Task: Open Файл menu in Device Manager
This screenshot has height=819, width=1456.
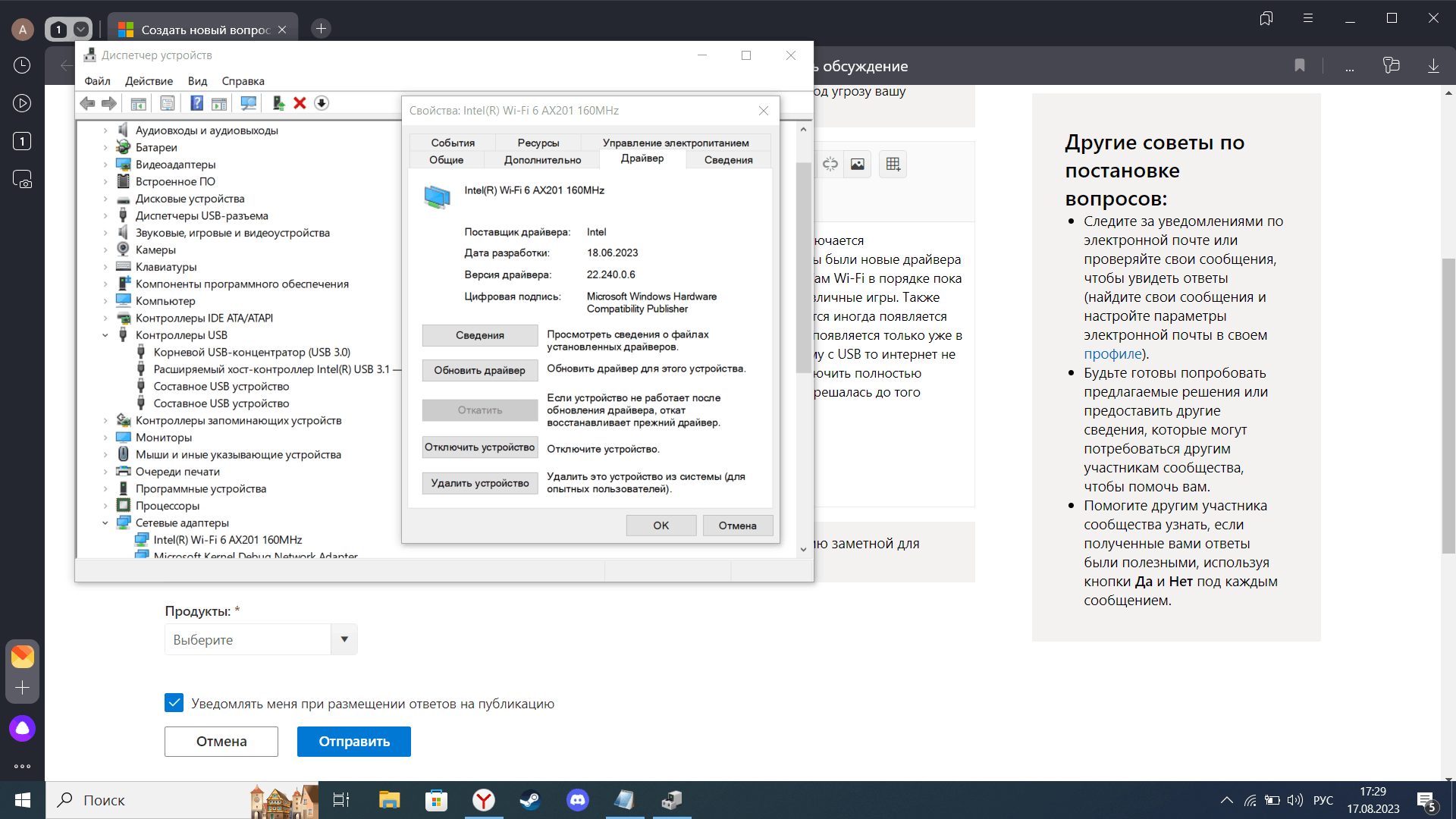Action: 97,81
